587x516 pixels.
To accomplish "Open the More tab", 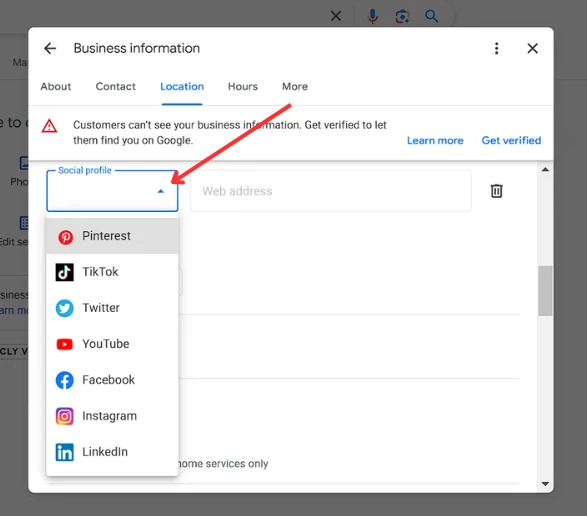I will [295, 86].
